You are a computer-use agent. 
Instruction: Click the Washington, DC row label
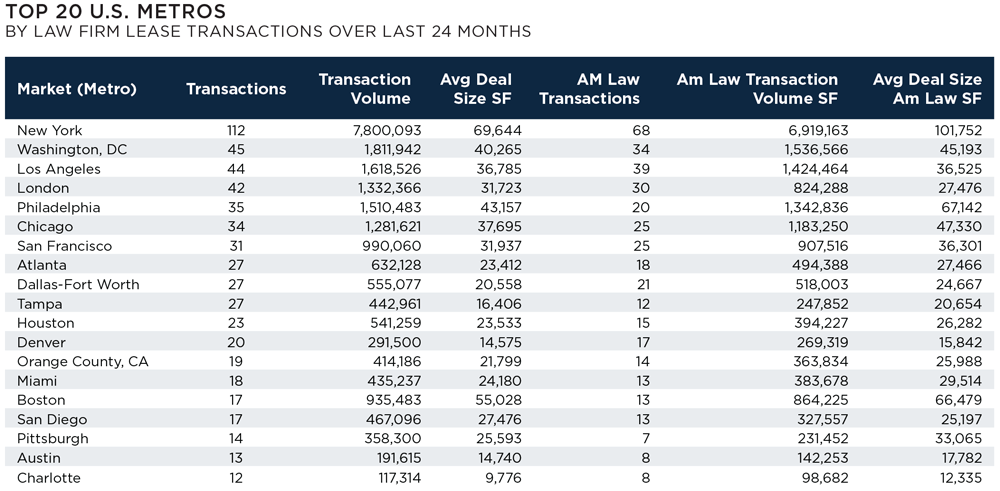[x=72, y=150]
